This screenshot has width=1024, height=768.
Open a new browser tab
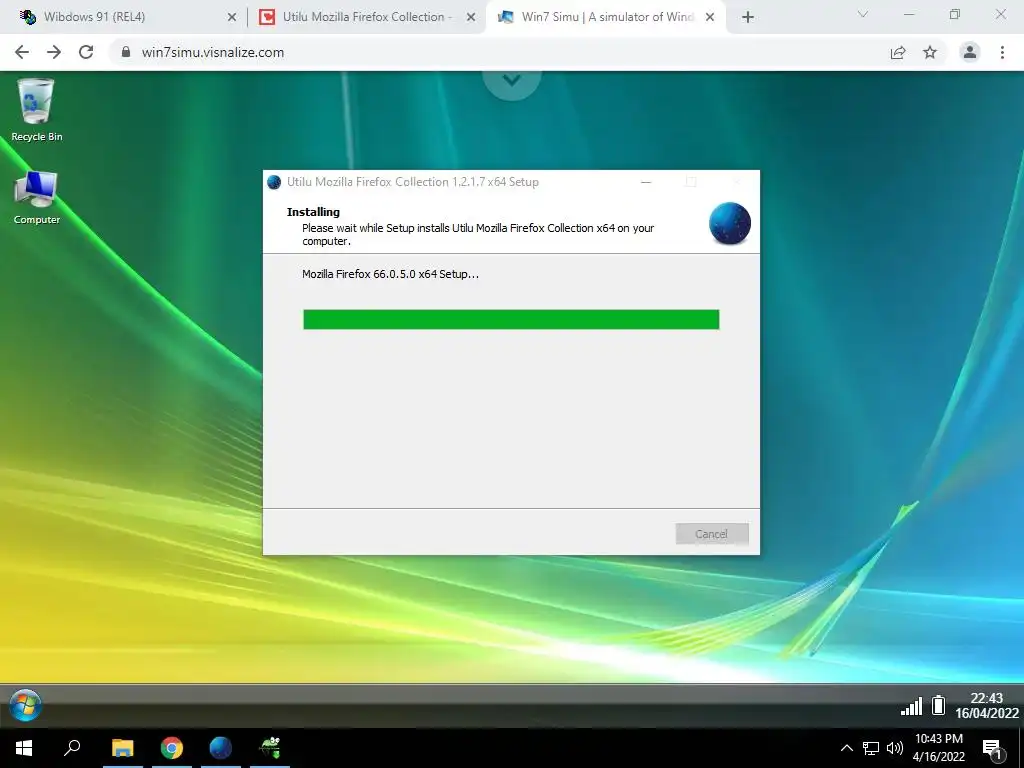748,17
